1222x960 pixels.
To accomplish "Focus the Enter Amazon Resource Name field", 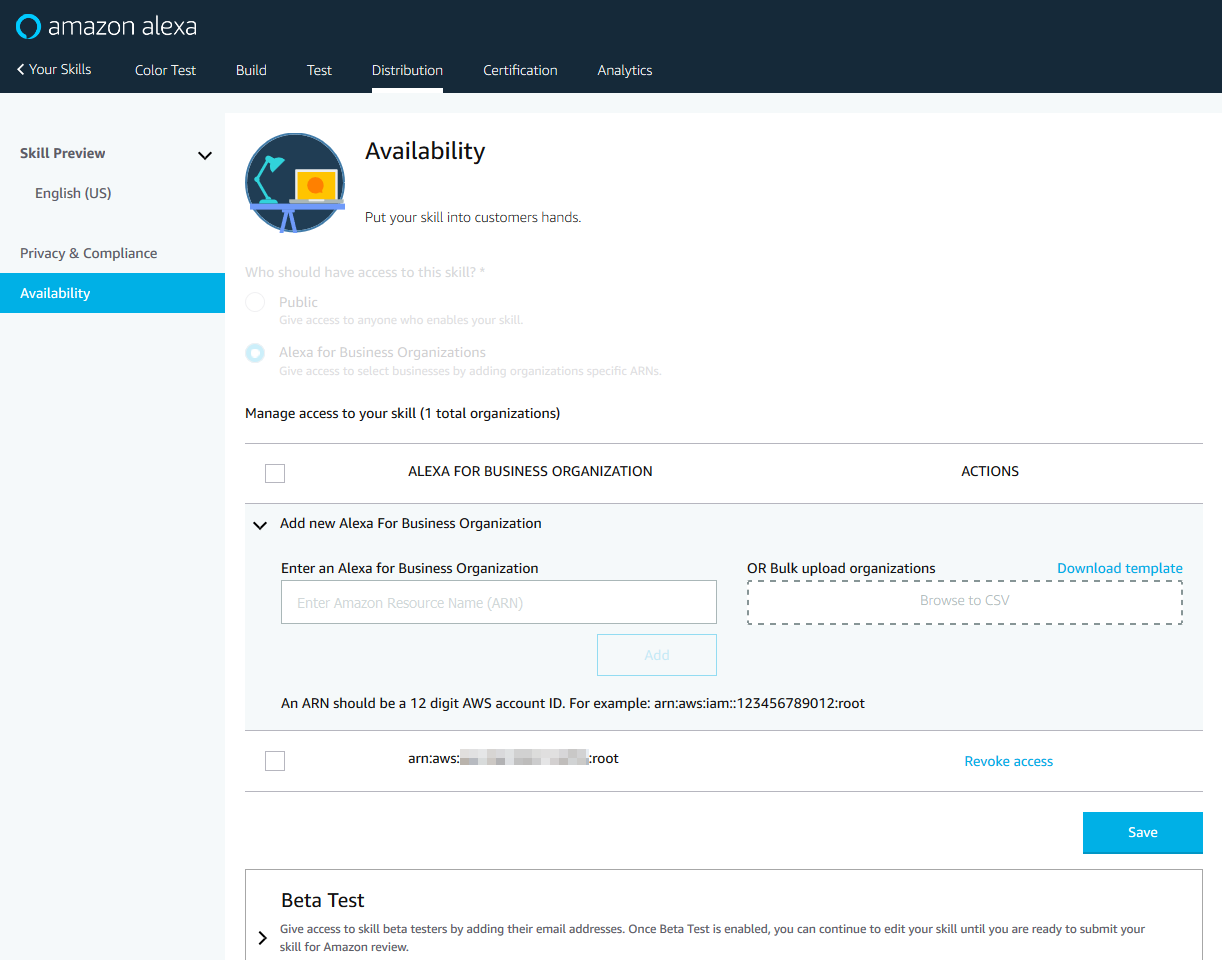I will click(x=498, y=603).
